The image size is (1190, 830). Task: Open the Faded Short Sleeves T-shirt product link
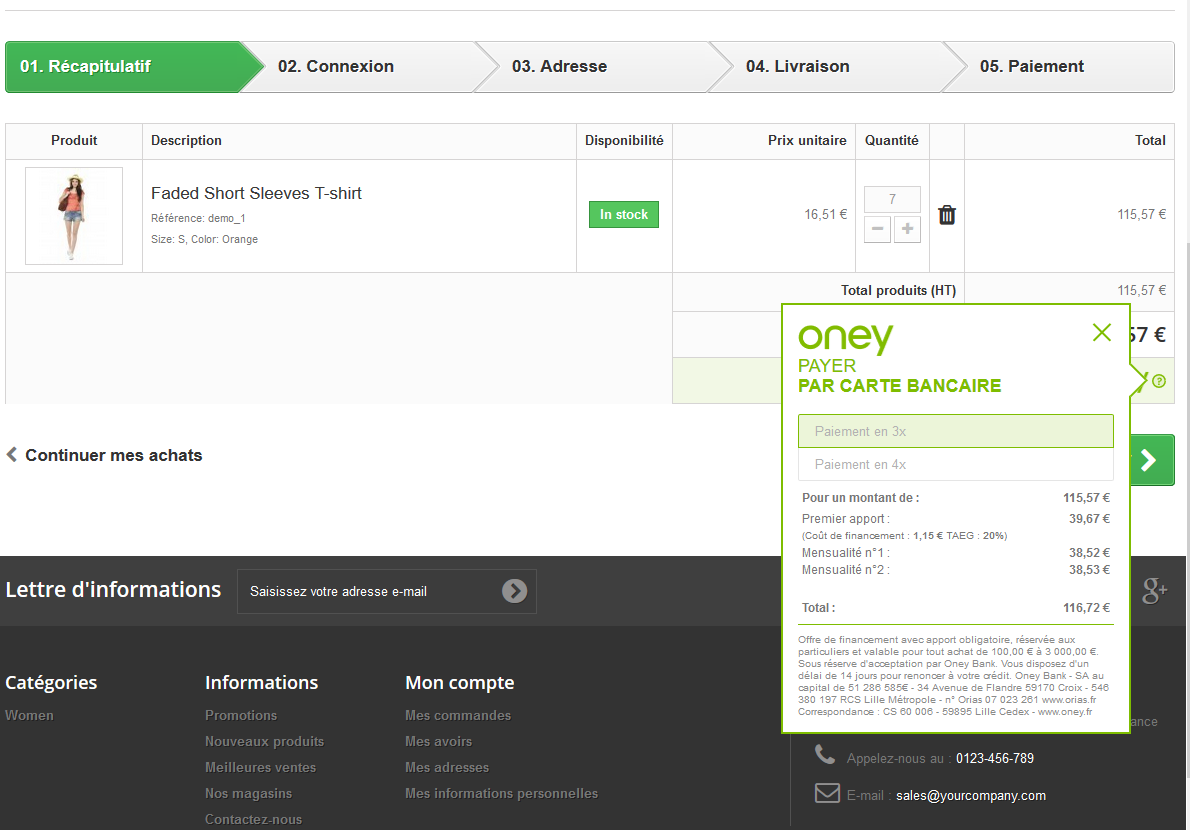coord(257,193)
